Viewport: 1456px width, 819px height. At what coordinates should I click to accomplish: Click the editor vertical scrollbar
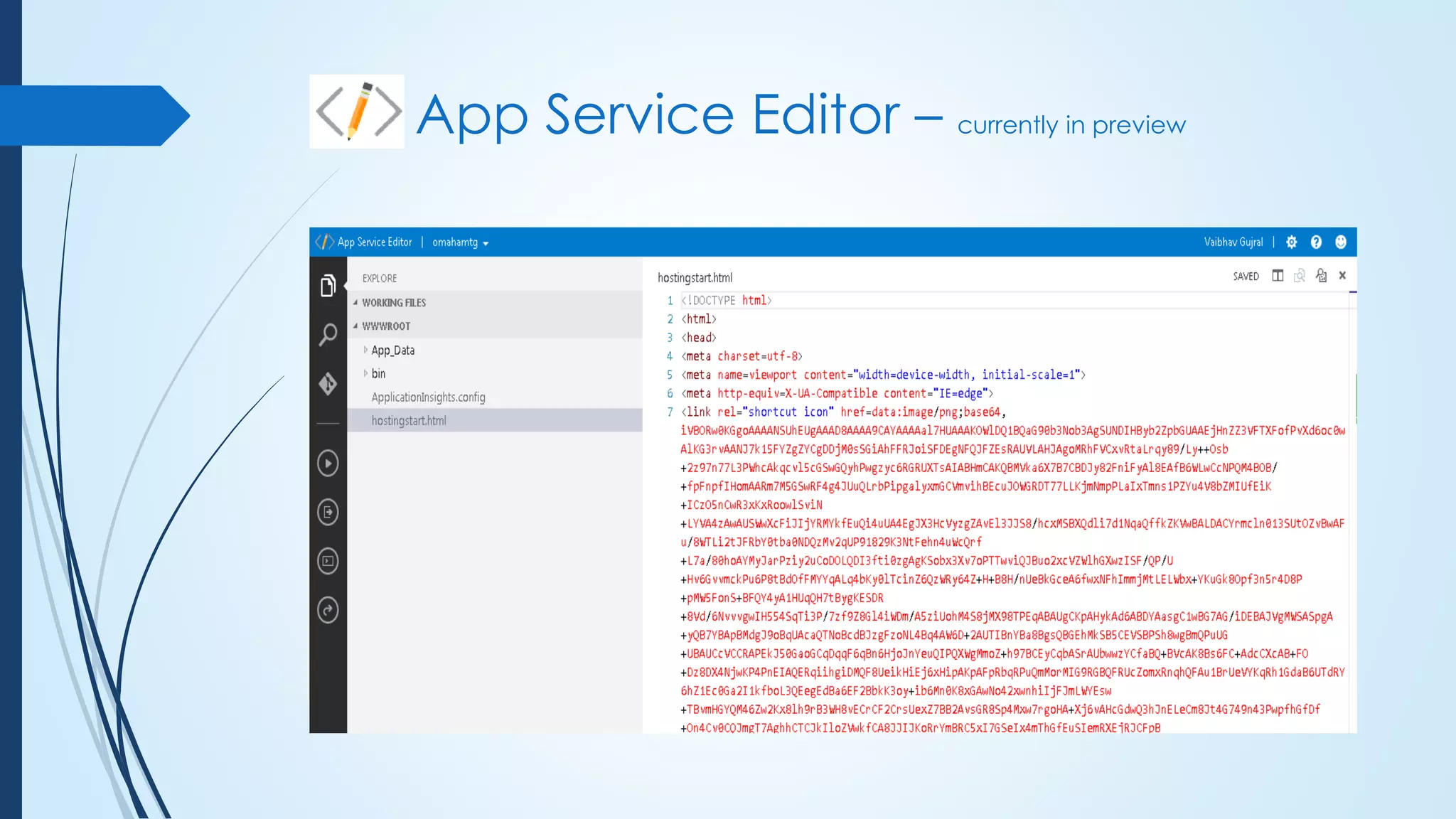point(1353,512)
